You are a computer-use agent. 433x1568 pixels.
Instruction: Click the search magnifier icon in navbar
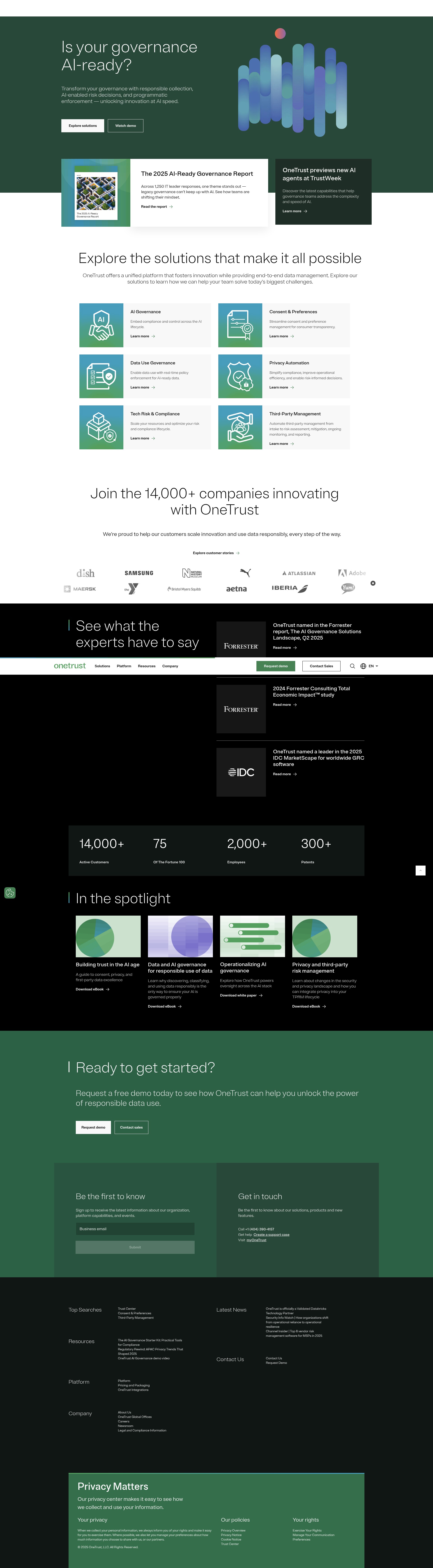(352, 666)
